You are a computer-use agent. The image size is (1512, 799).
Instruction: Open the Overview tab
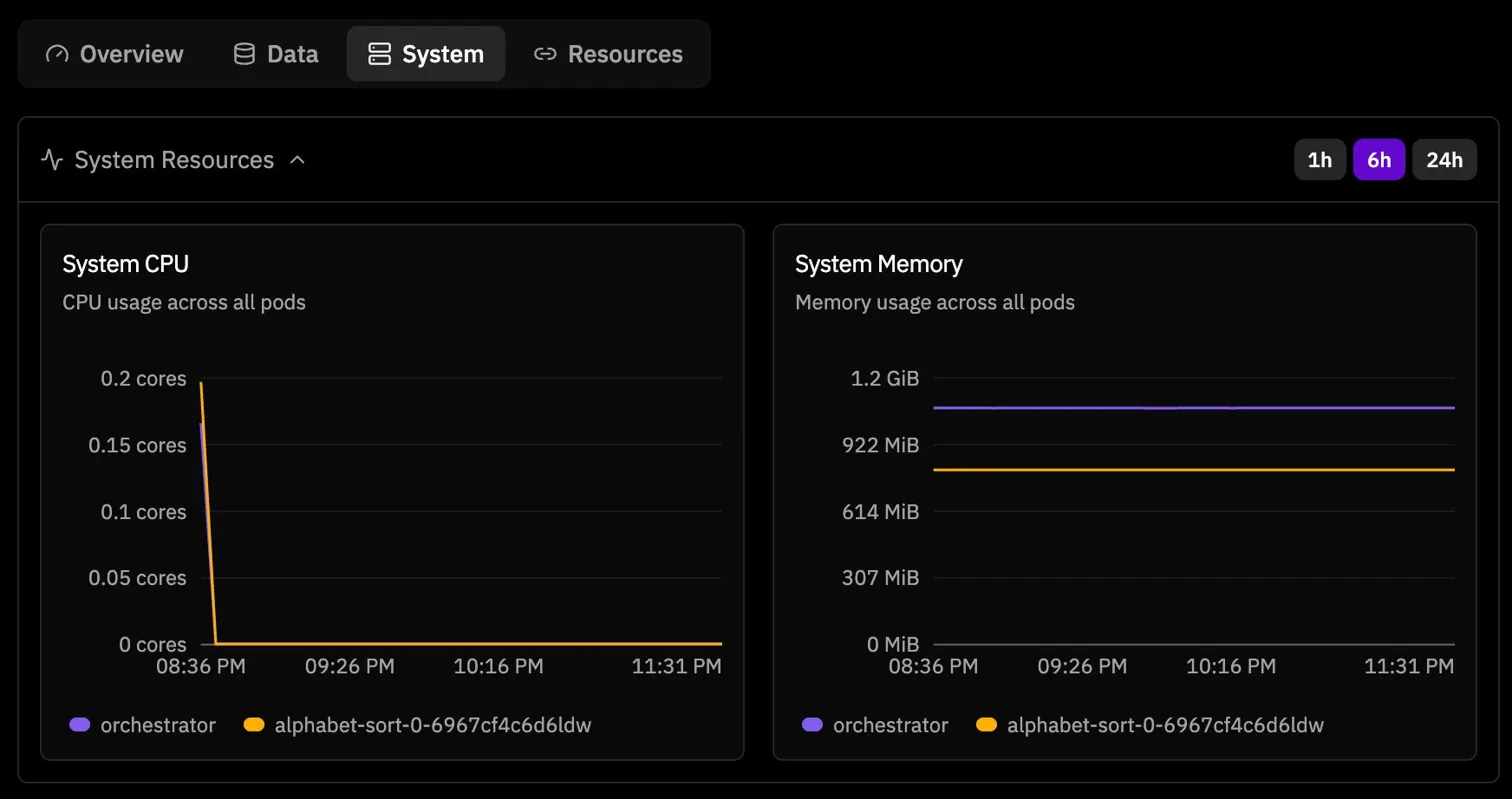[131, 54]
